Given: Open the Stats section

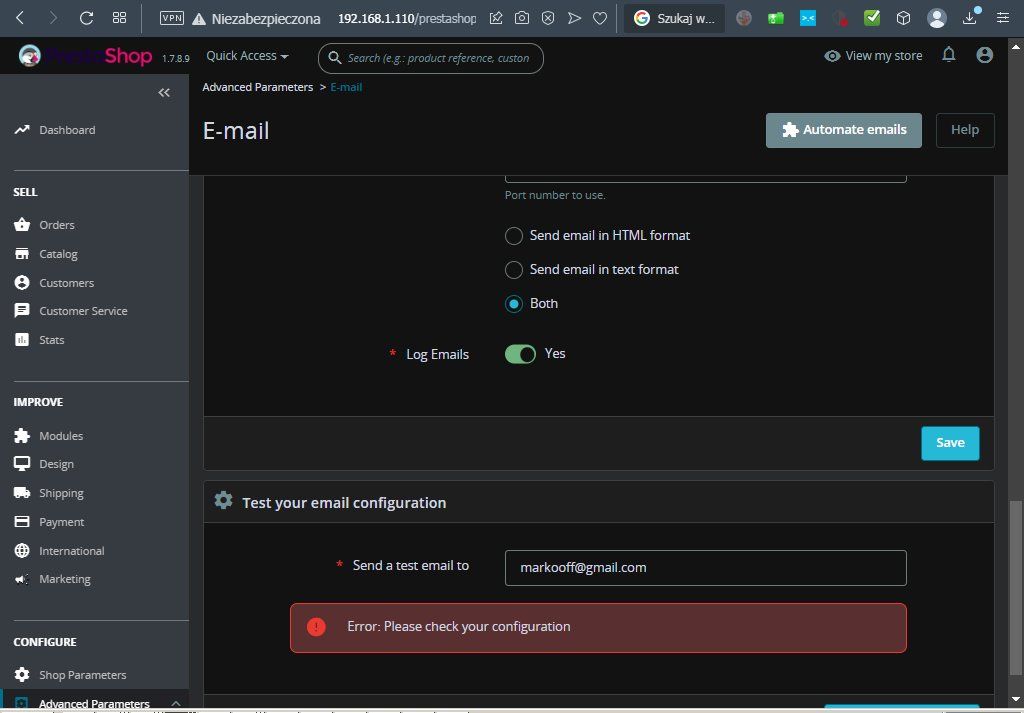Looking at the screenshot, I should click(51, 339).
